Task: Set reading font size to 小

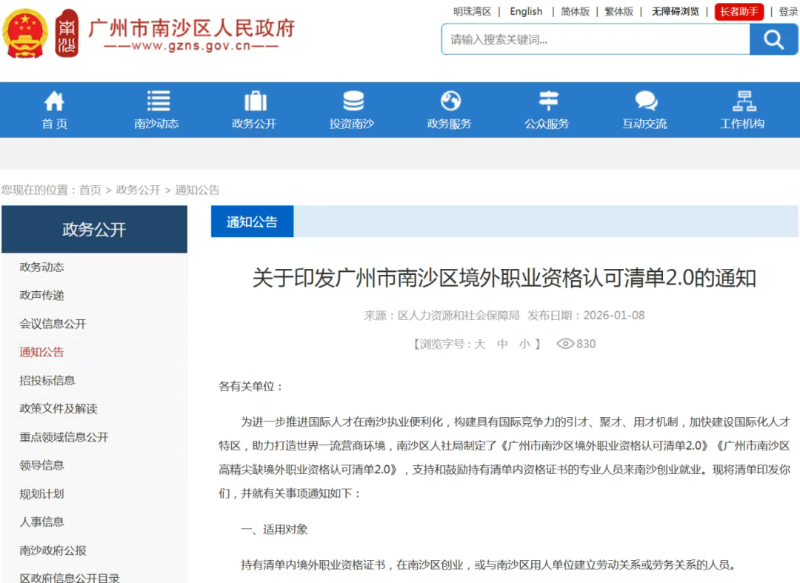Action: click(524, 344)
